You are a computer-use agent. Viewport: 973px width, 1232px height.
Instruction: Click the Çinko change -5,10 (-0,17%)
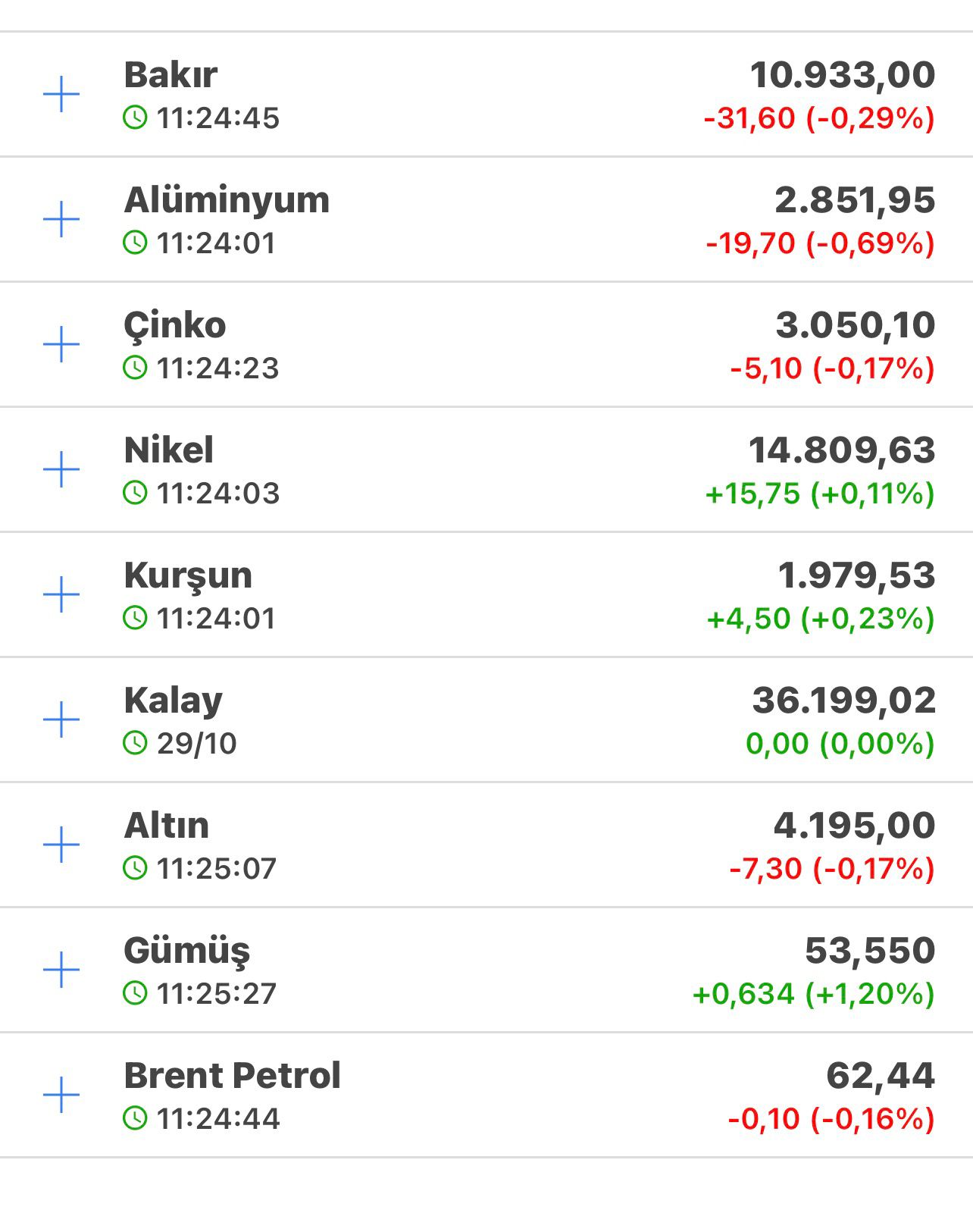tap(831, 368)
